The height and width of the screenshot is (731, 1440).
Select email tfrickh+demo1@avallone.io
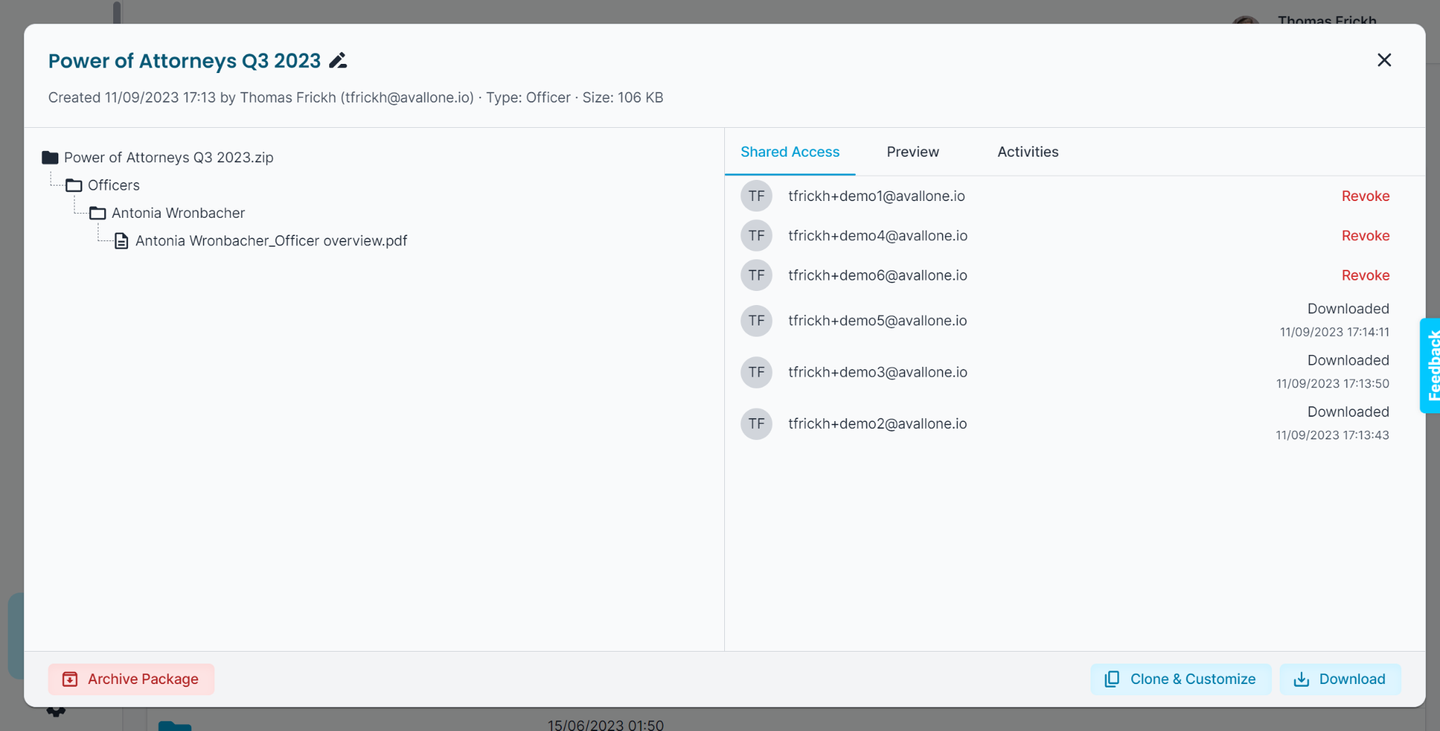pyautogui.click(x=876, y=196)
